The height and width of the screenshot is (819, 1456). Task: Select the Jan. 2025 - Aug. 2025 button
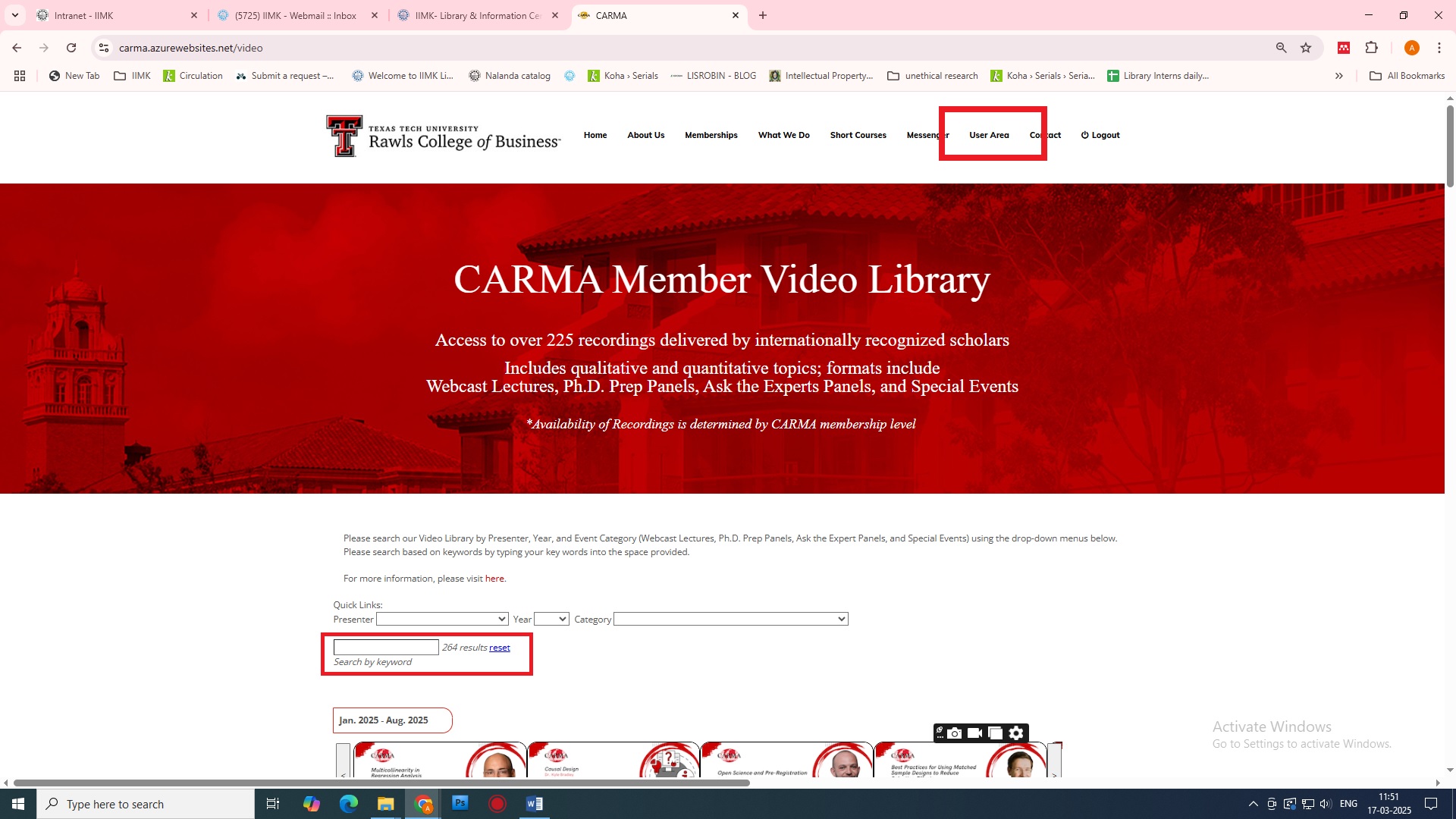coord(392,720)
